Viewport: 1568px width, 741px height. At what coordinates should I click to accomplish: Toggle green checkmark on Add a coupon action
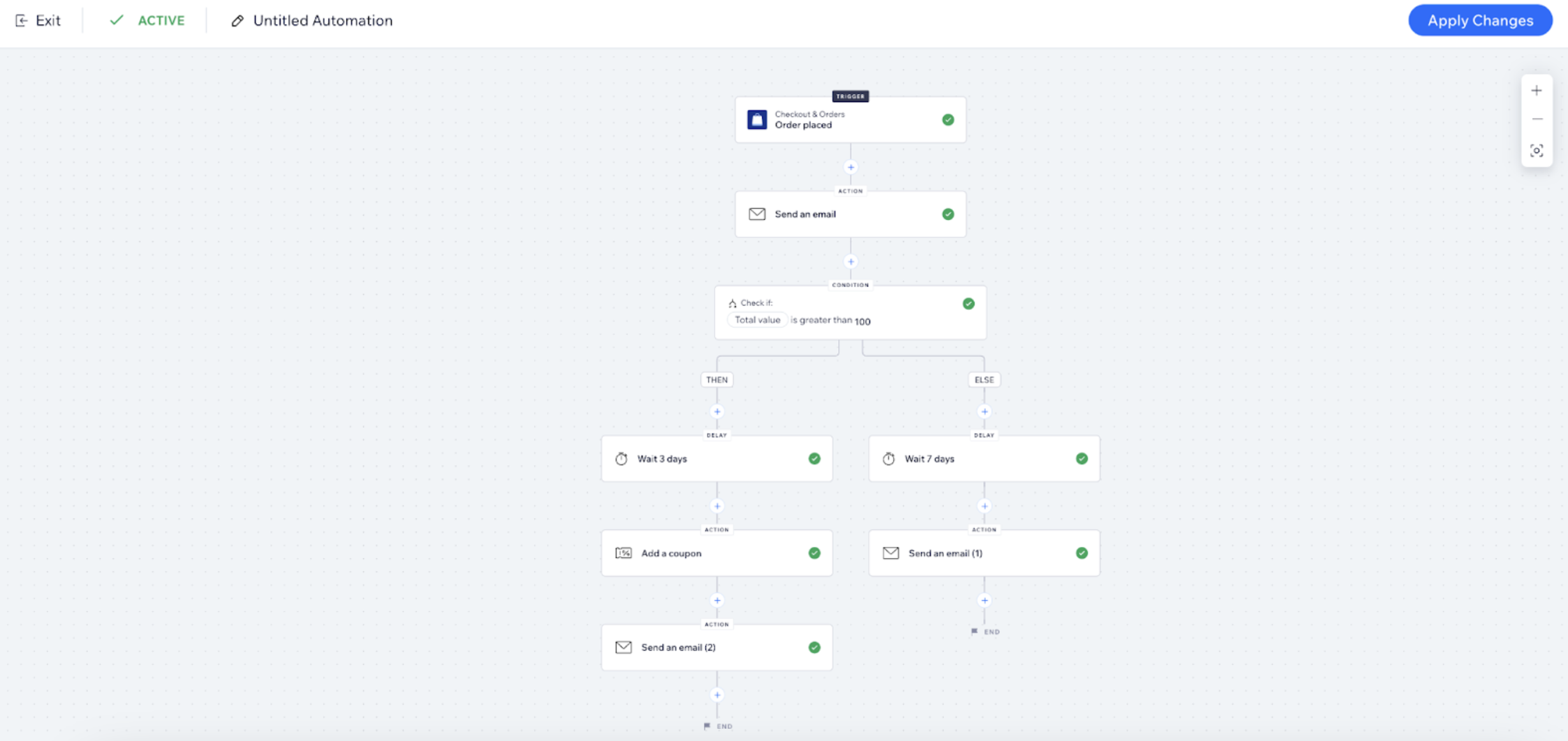(x=814, y=553)
